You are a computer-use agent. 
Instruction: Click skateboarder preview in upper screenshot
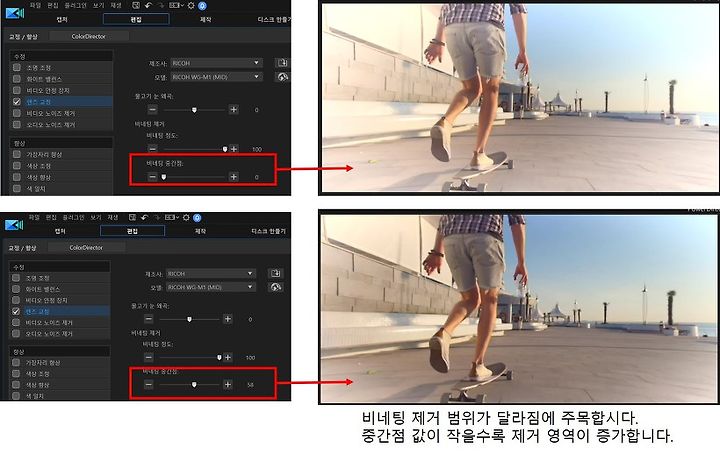coord(520,98)
